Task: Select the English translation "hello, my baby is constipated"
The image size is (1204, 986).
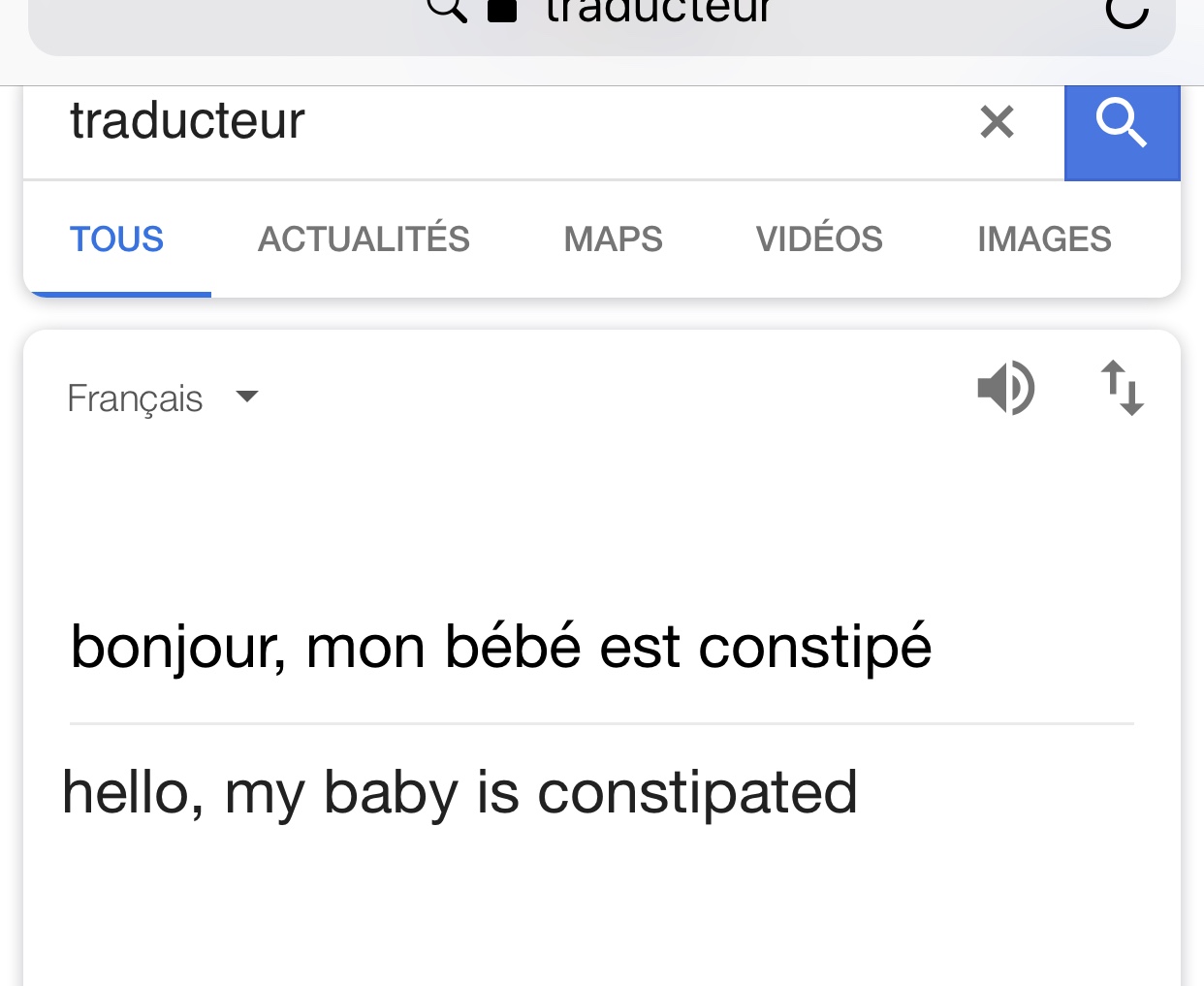Action: tap(459, 792)
